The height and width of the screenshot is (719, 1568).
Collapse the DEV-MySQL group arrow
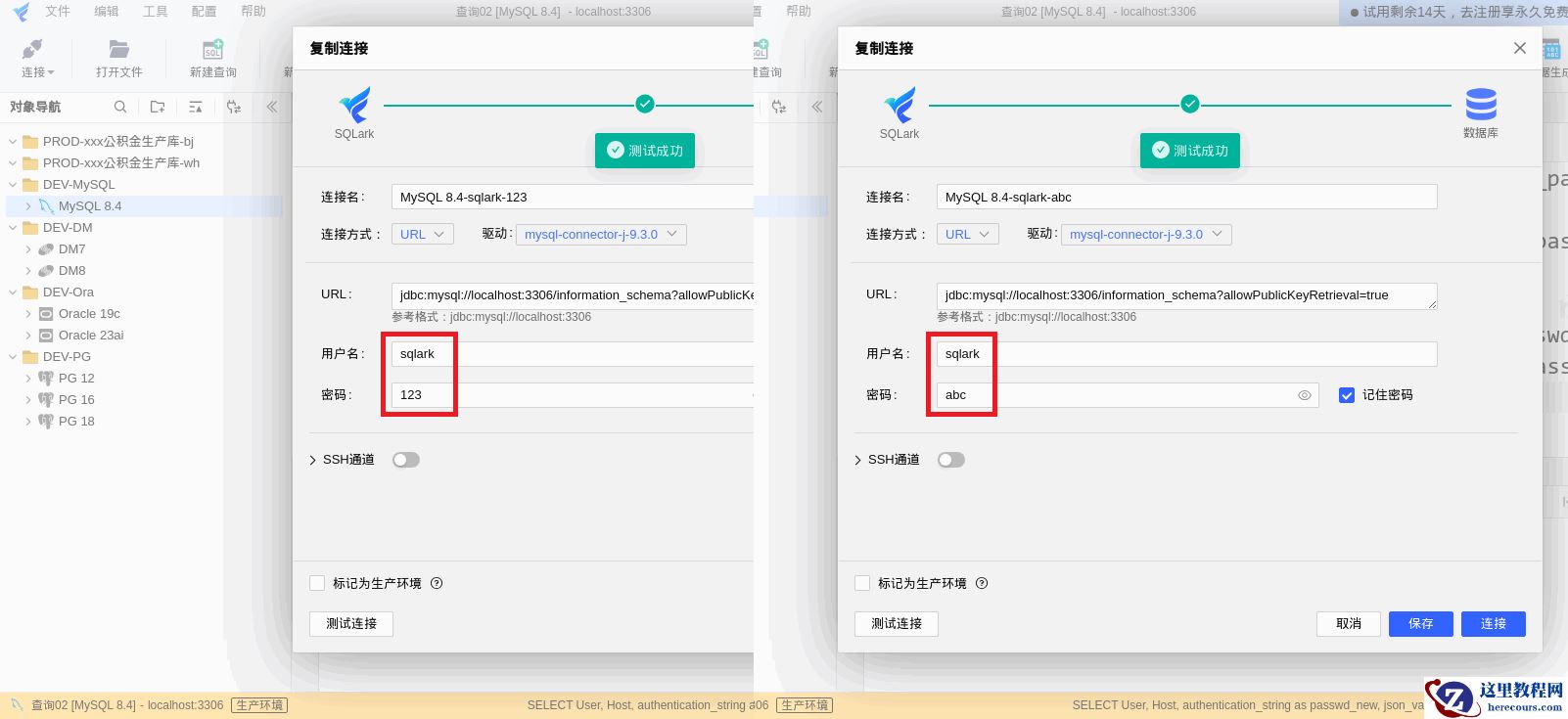(13, 185)
